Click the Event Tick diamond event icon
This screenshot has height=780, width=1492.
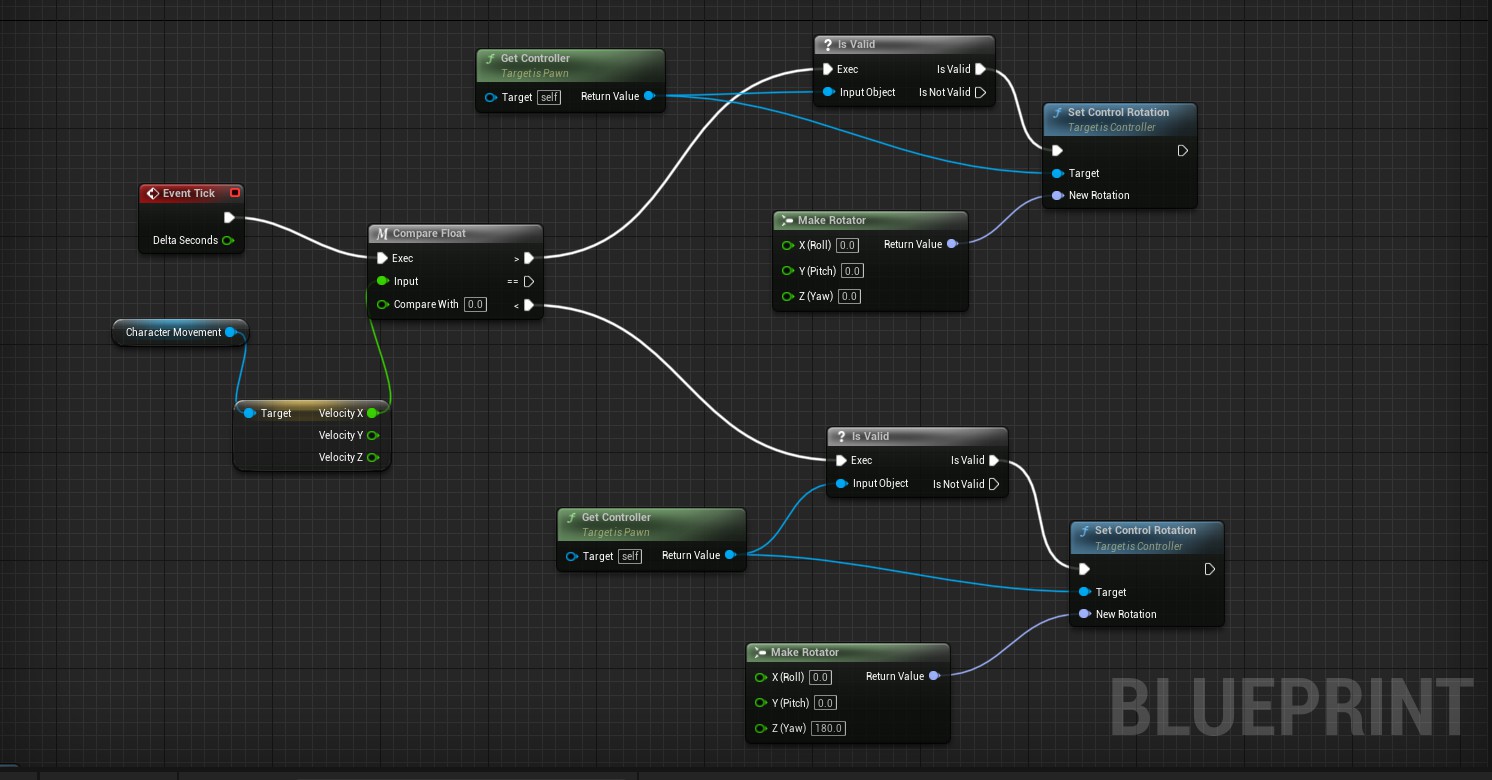click(152, 194)
